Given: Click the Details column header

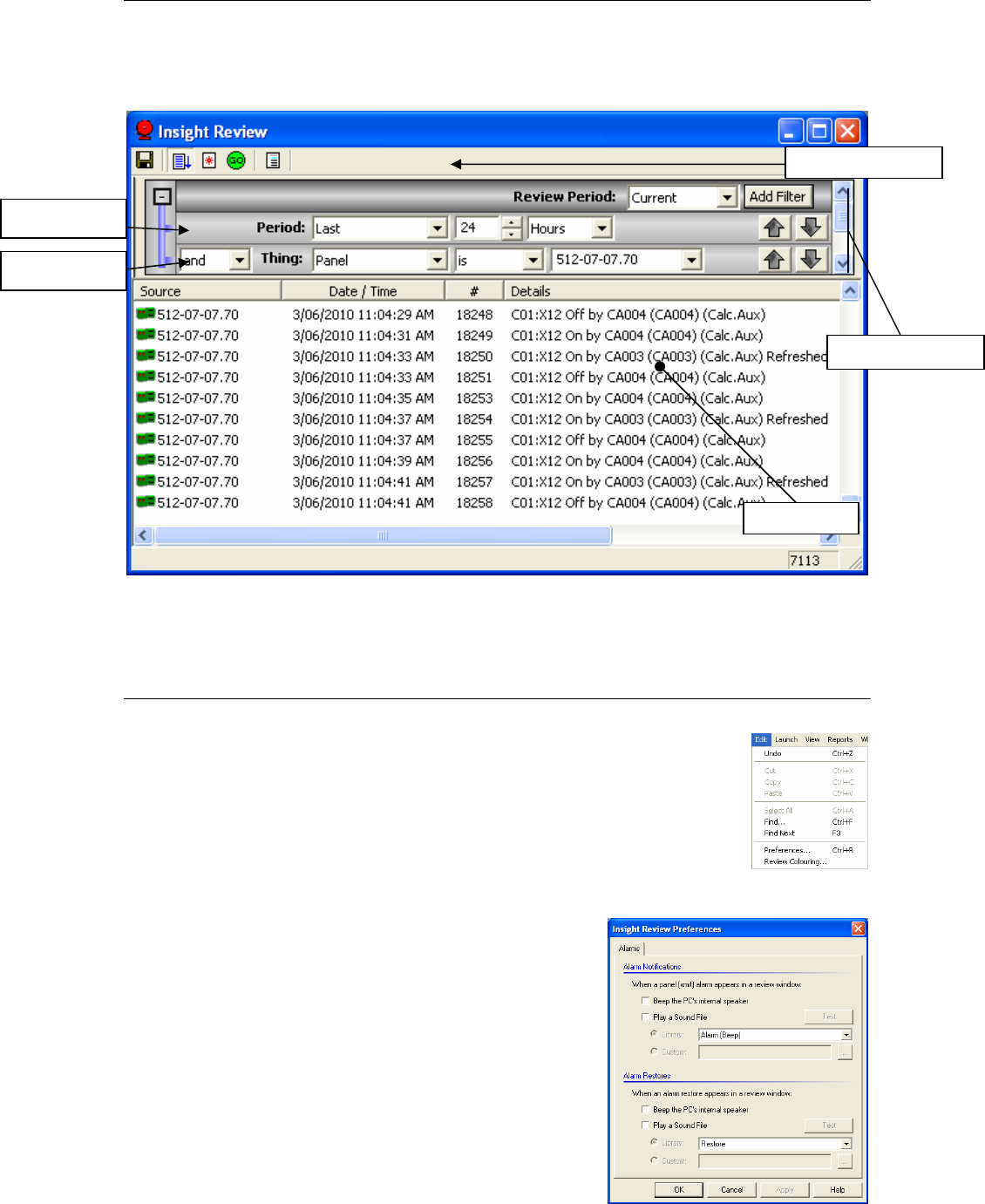Looking at the screenshot, I should coord(672,291).
